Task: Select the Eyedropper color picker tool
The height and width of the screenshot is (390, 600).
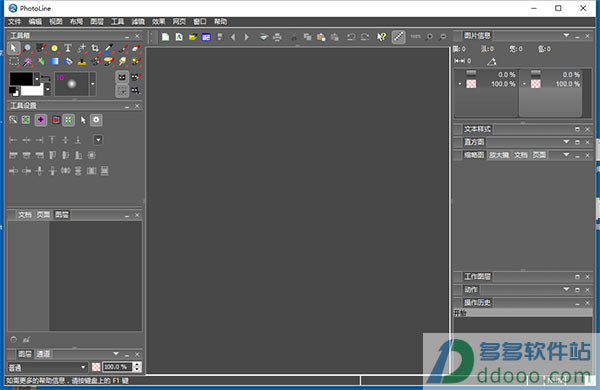Action: (x=109, y=48)
